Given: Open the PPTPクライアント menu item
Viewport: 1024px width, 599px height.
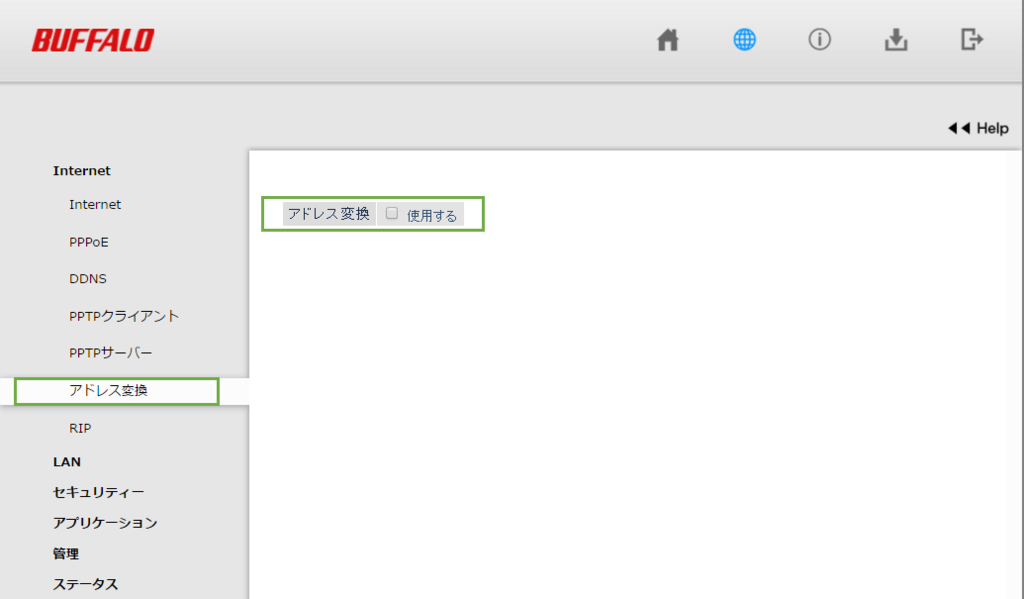Looking at the screenshot, I should click(x=124, y=316).
